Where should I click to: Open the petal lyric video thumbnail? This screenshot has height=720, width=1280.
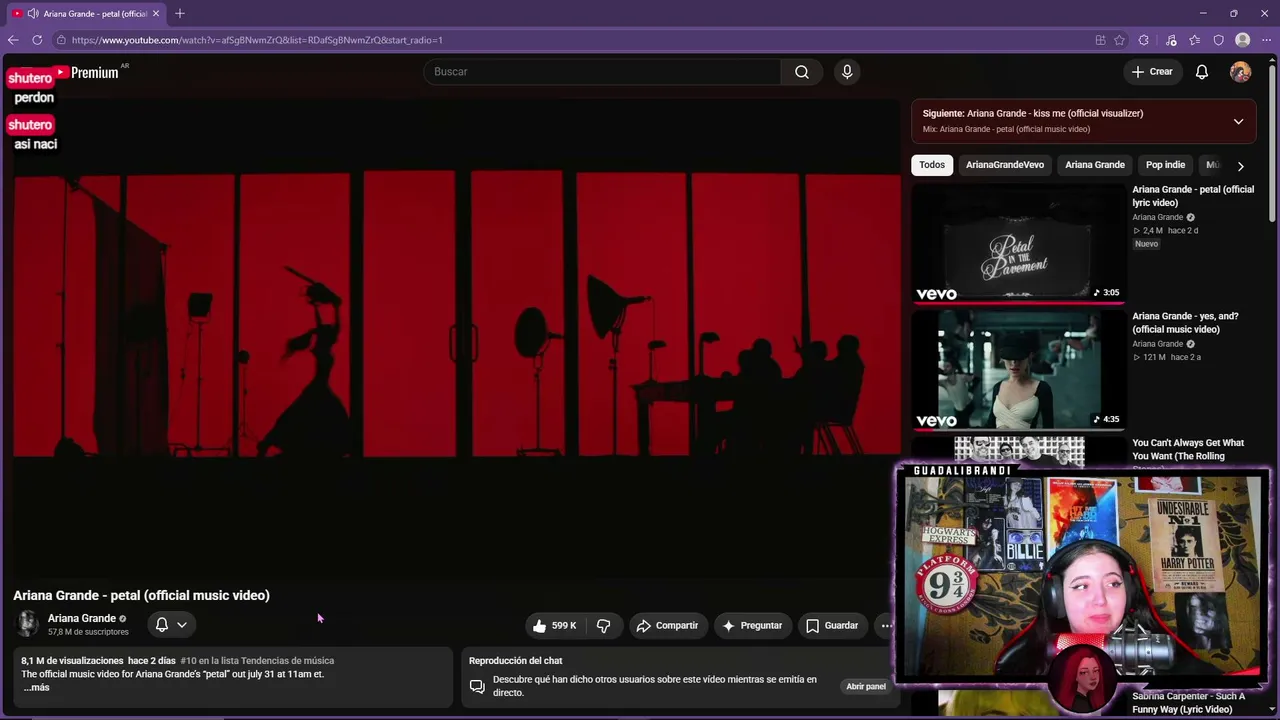pos(1019,243)
